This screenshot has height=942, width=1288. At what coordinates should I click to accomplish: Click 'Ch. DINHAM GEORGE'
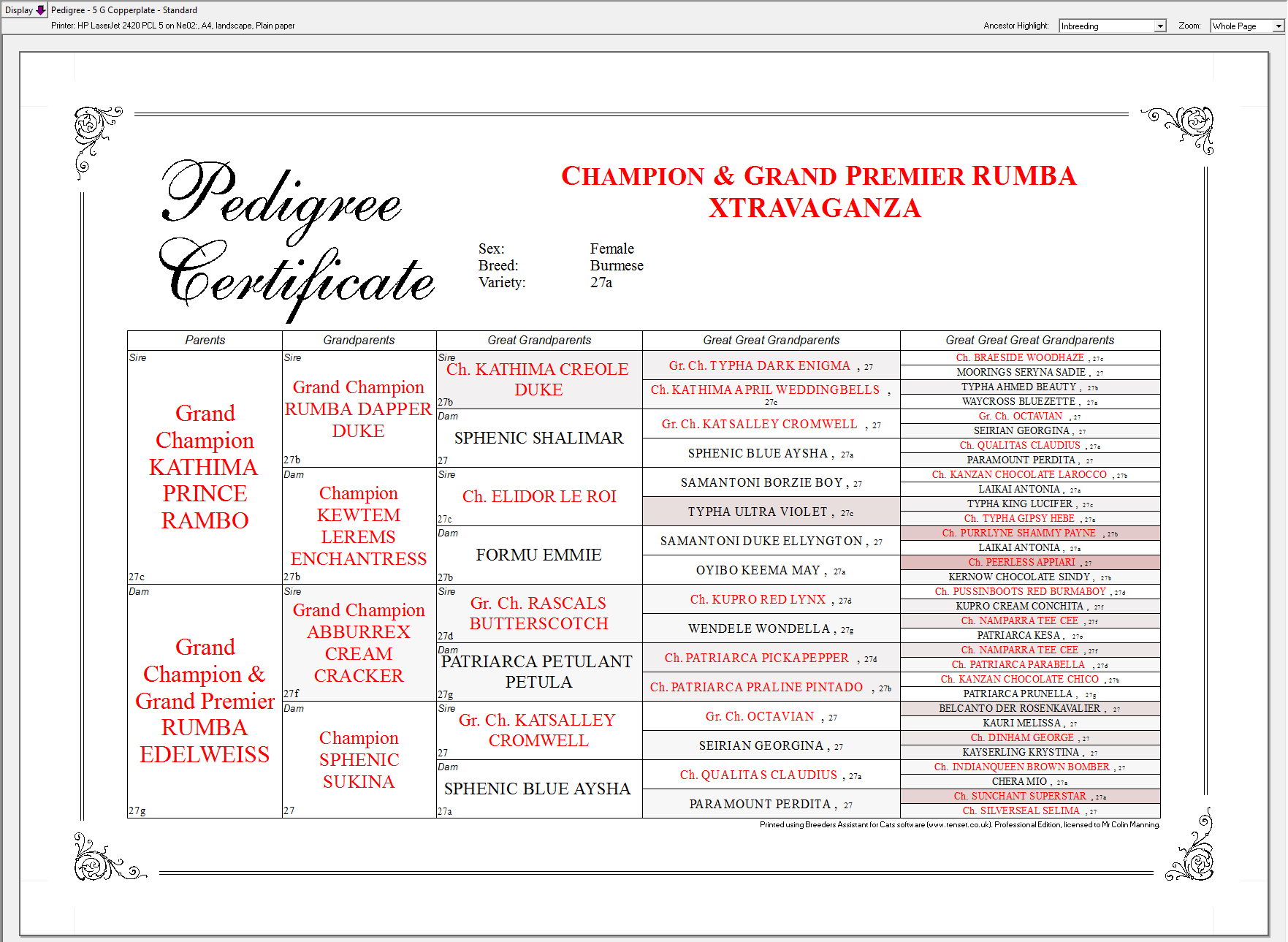1030,738
